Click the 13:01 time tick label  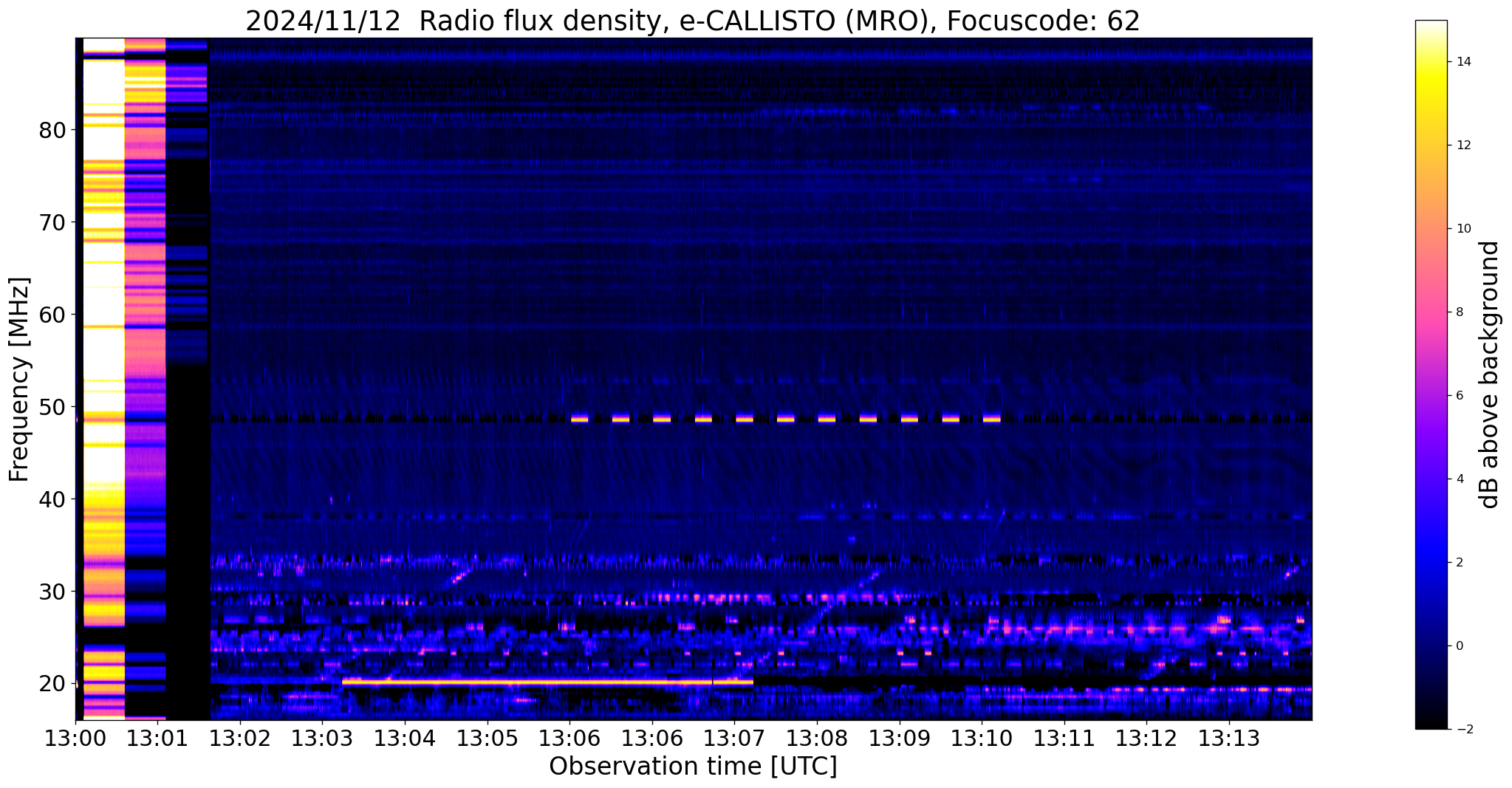[x=157, y=738]
